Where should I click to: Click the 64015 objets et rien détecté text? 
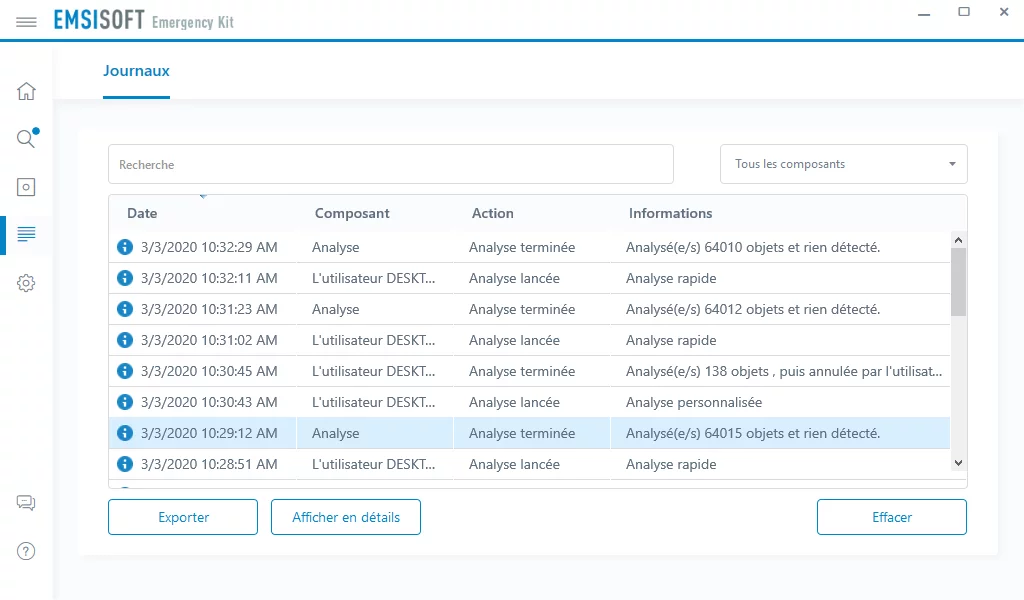[x=753, y=434]
